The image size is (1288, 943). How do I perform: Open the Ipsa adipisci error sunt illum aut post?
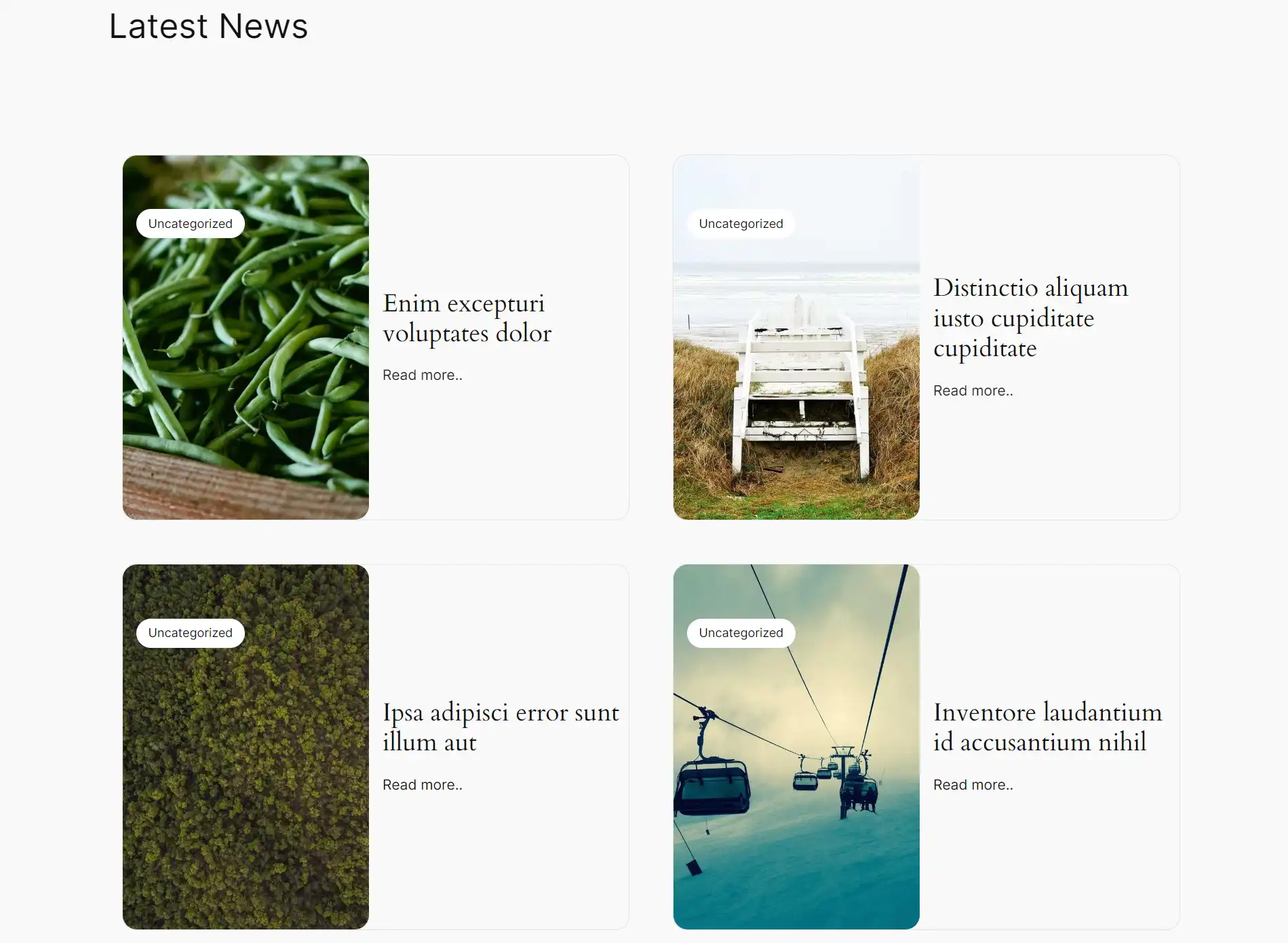click(501, 727)
